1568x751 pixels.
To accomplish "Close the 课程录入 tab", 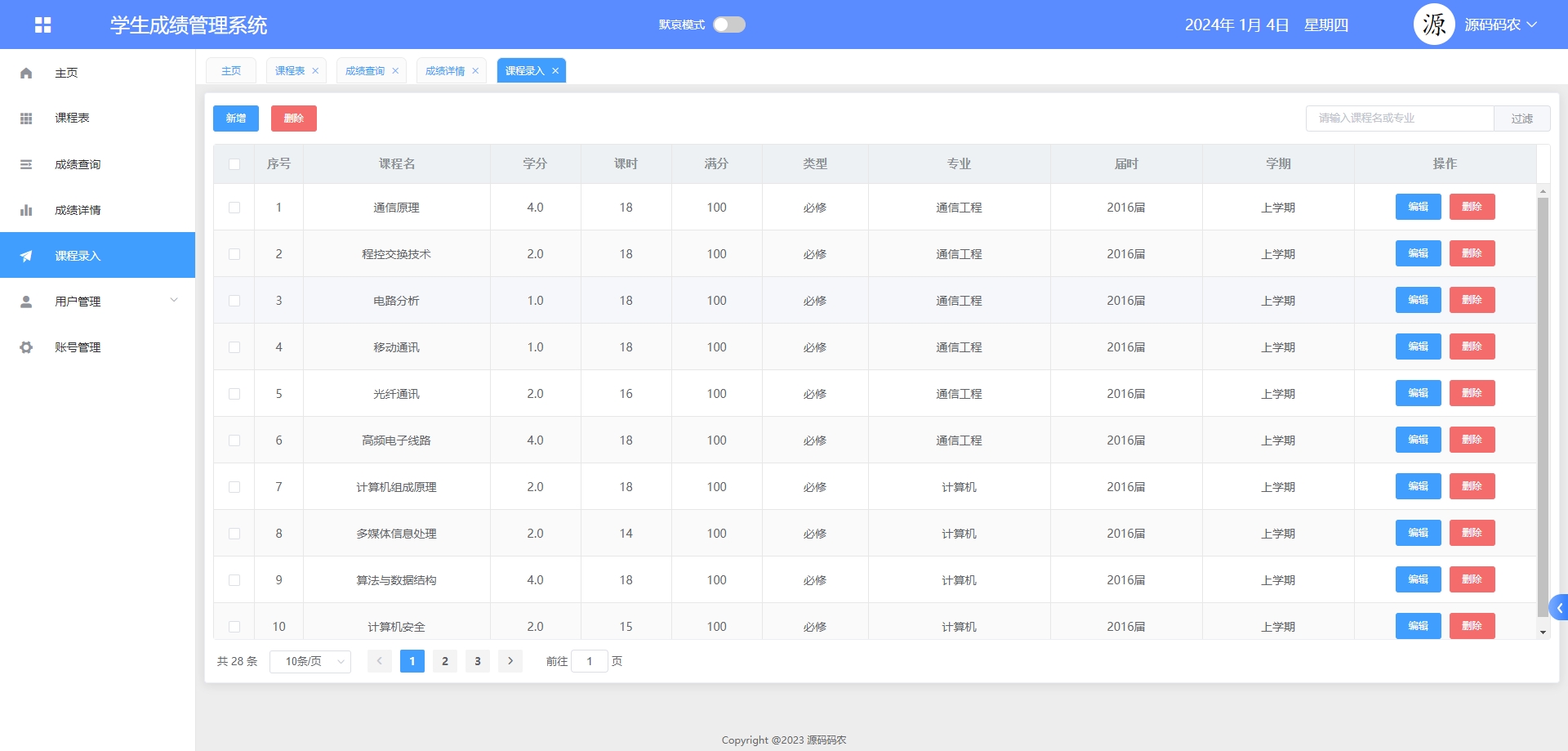I will click(555, 71).
